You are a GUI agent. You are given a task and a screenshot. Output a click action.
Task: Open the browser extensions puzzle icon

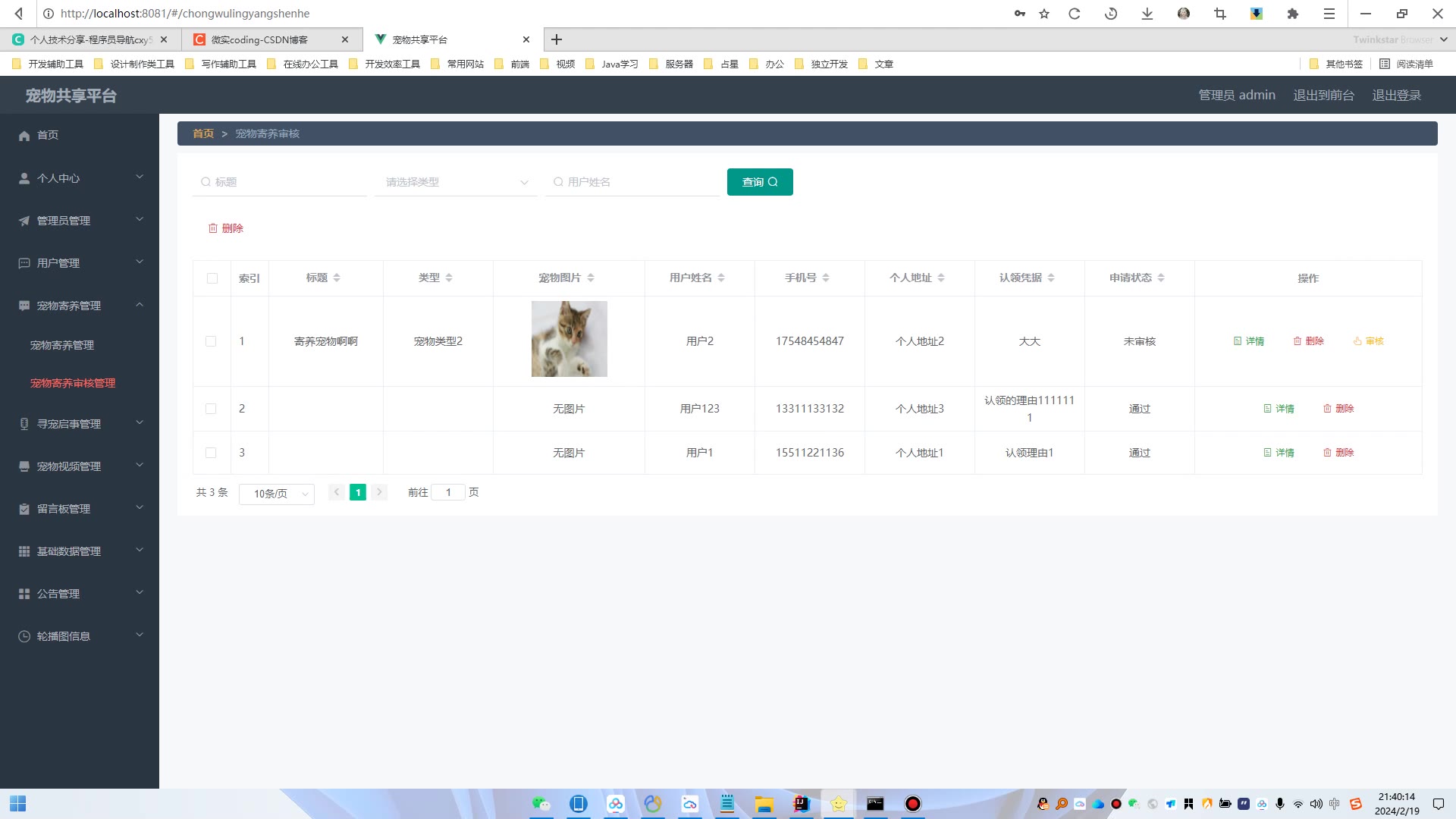coord(1293,13)
